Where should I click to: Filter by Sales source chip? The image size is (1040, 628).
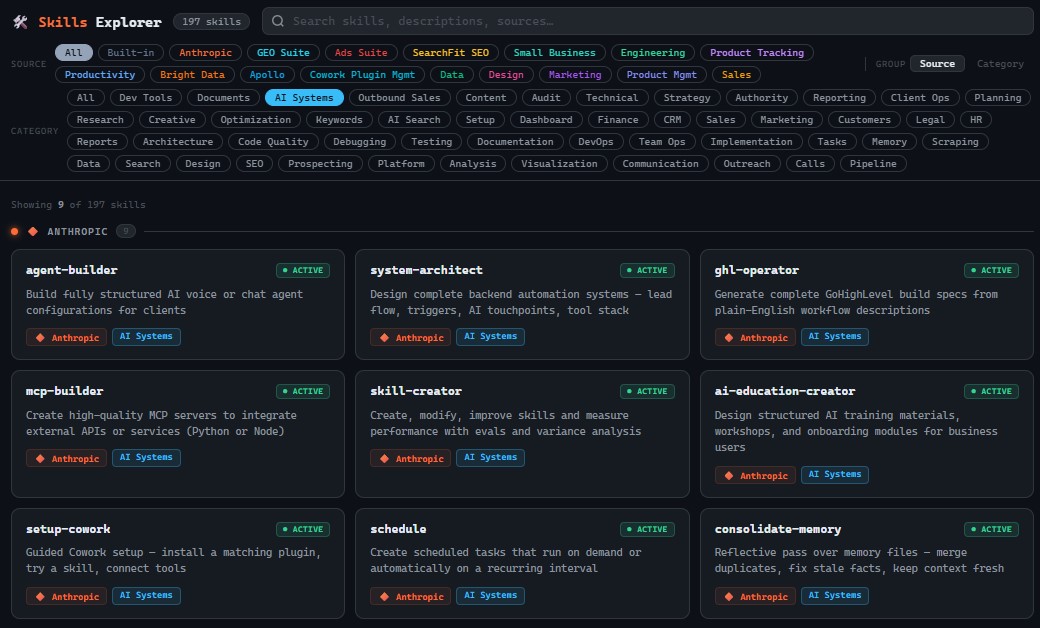click(737, 74)
